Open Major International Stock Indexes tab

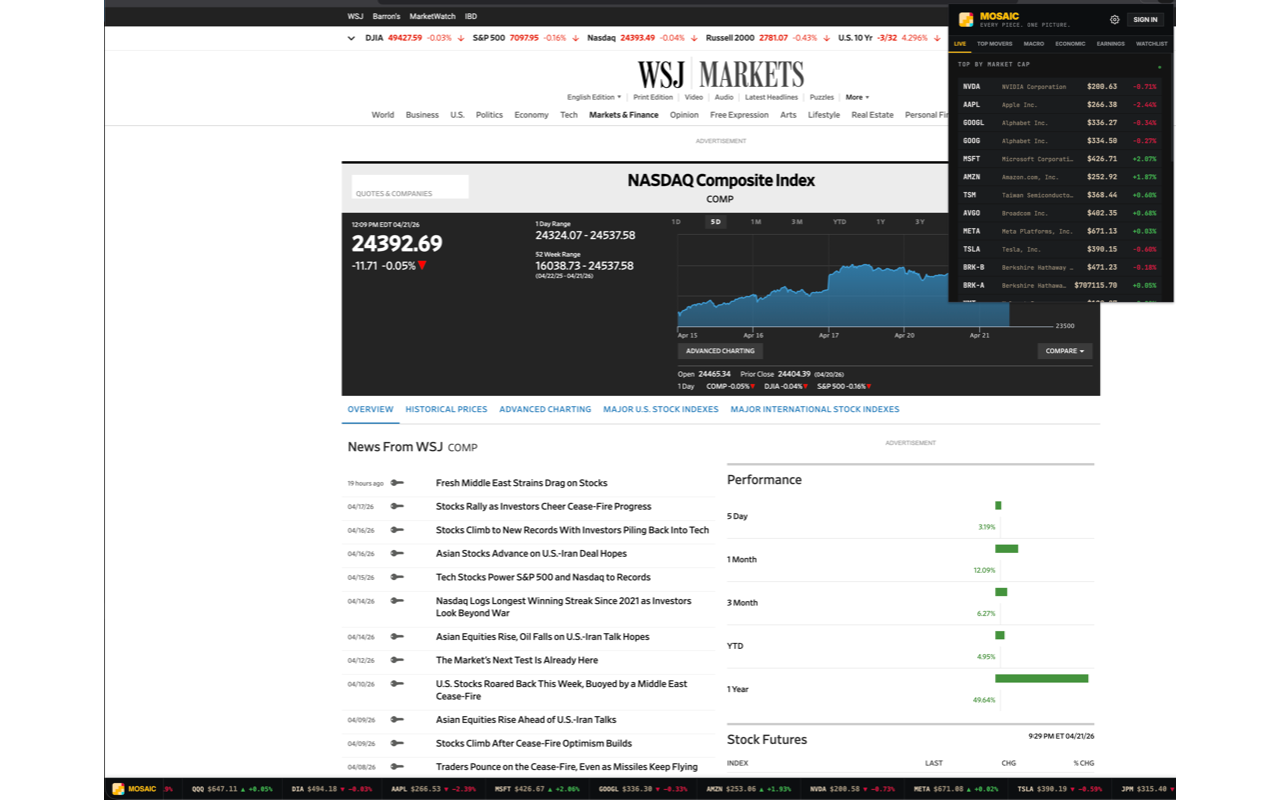click(x=815, y=409)
